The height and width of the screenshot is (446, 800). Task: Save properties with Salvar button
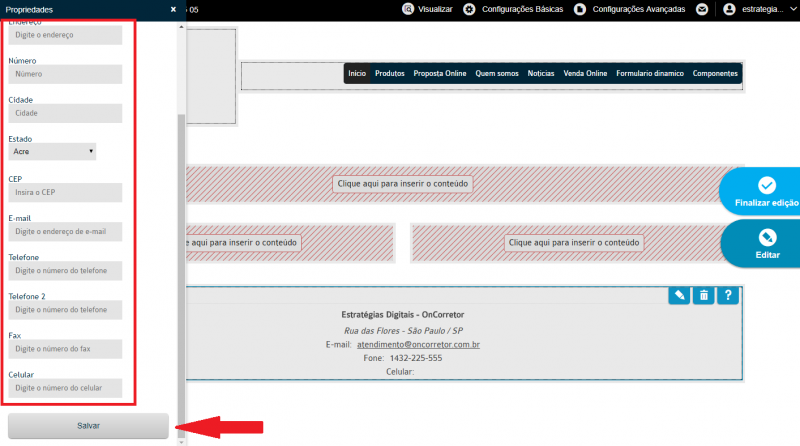[88, 426]
